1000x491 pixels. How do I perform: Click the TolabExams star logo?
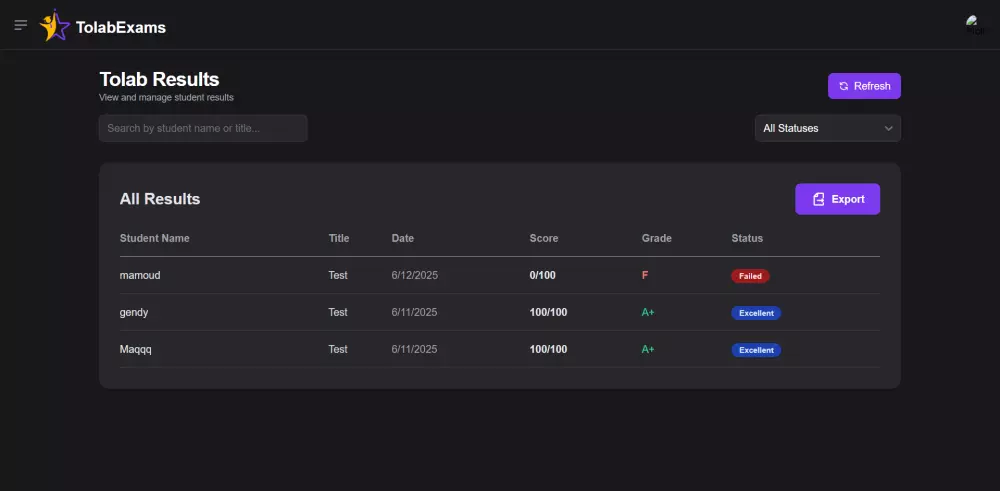[x=54, y=26]
